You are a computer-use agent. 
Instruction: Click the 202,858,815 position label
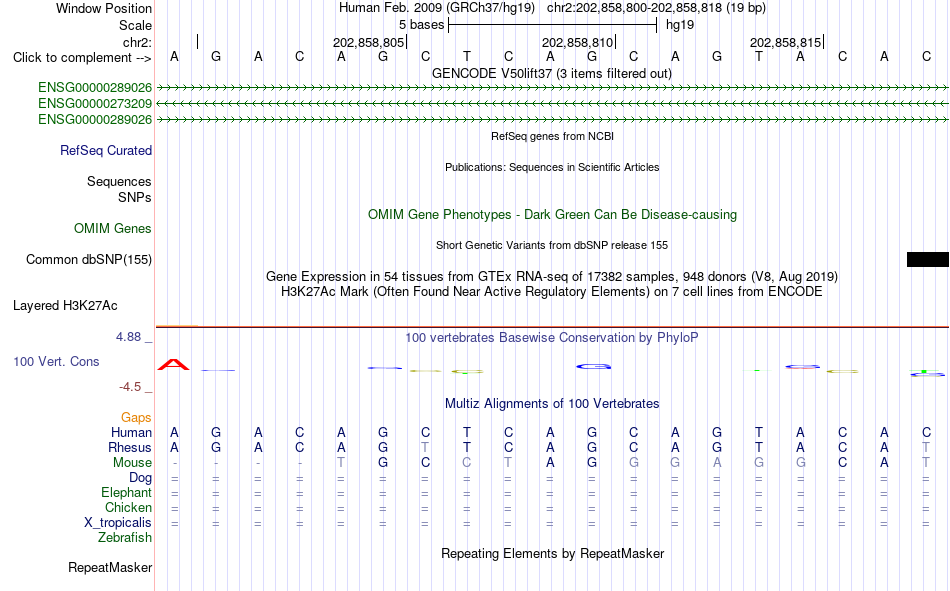coord(785,42)
